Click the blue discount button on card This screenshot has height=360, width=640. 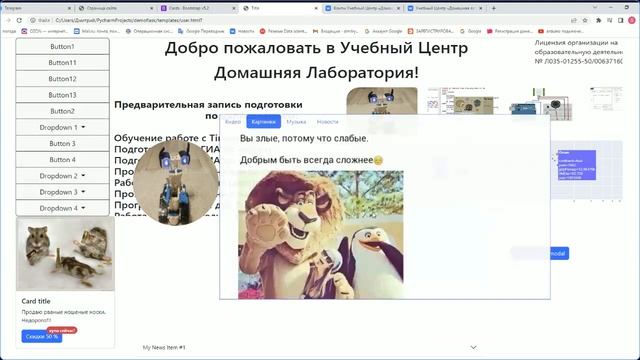coord(42,336)
